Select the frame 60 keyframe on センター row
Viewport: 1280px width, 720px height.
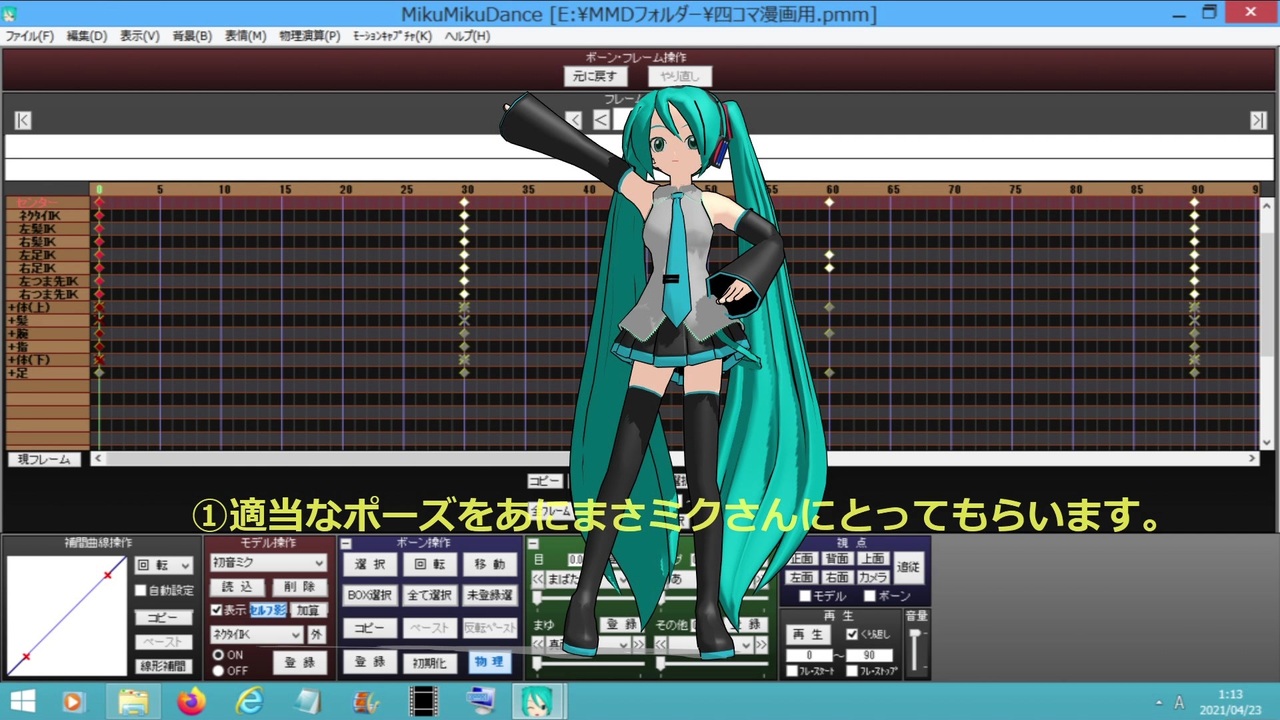(x=829, y=202)
